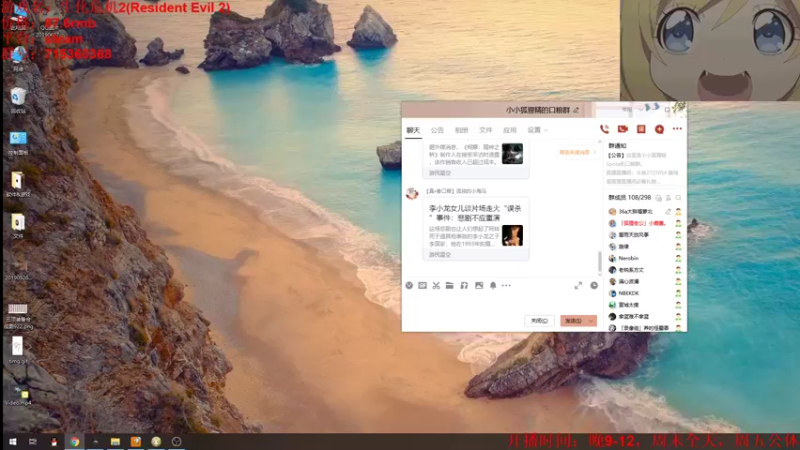Click the GIF sticker icon in input toolbar
Viewport: 800px width, 450px height.
422,285
